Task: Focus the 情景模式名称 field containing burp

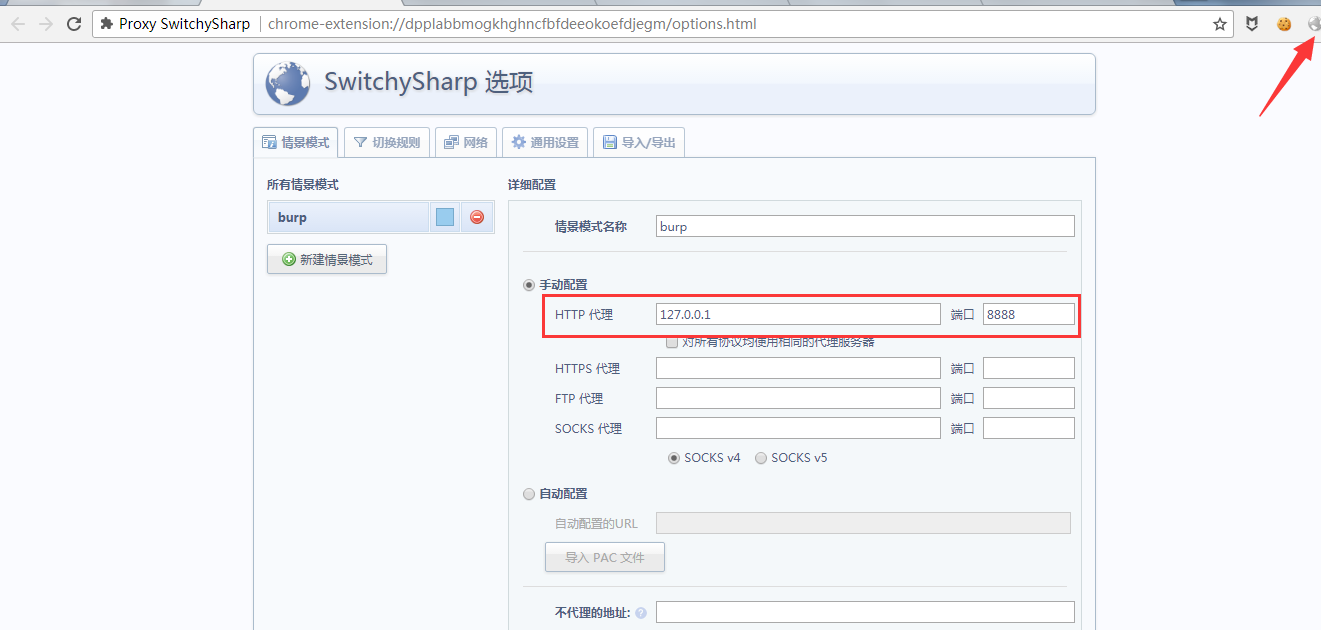Action: (865, 226)
